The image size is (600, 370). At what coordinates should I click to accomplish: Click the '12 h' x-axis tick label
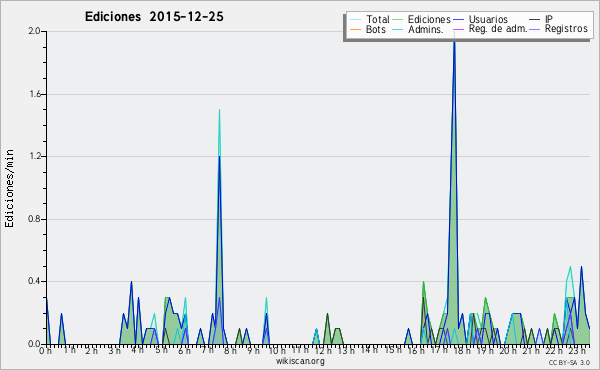point(323,350)
